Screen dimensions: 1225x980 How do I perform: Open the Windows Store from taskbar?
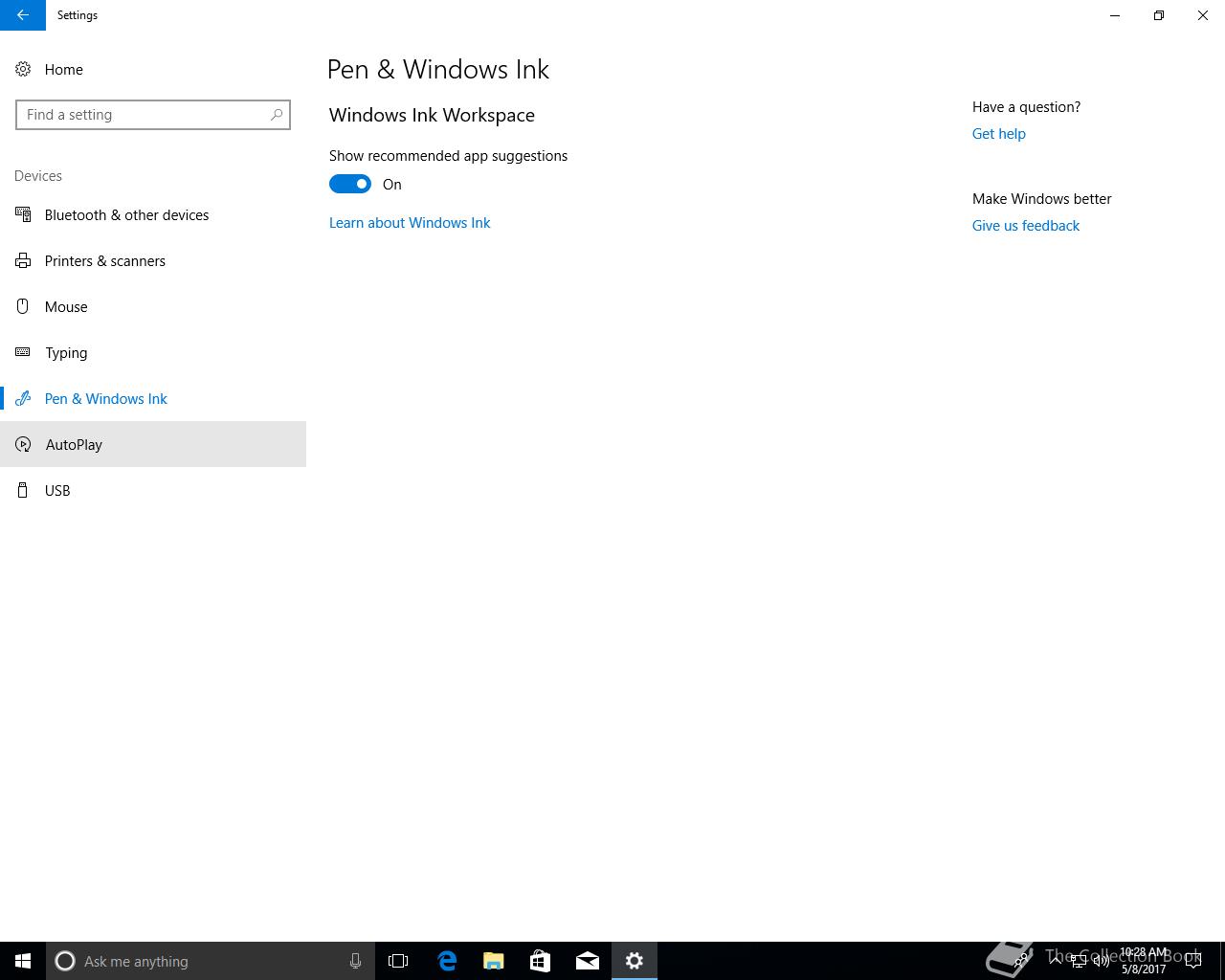pos(540,961)
